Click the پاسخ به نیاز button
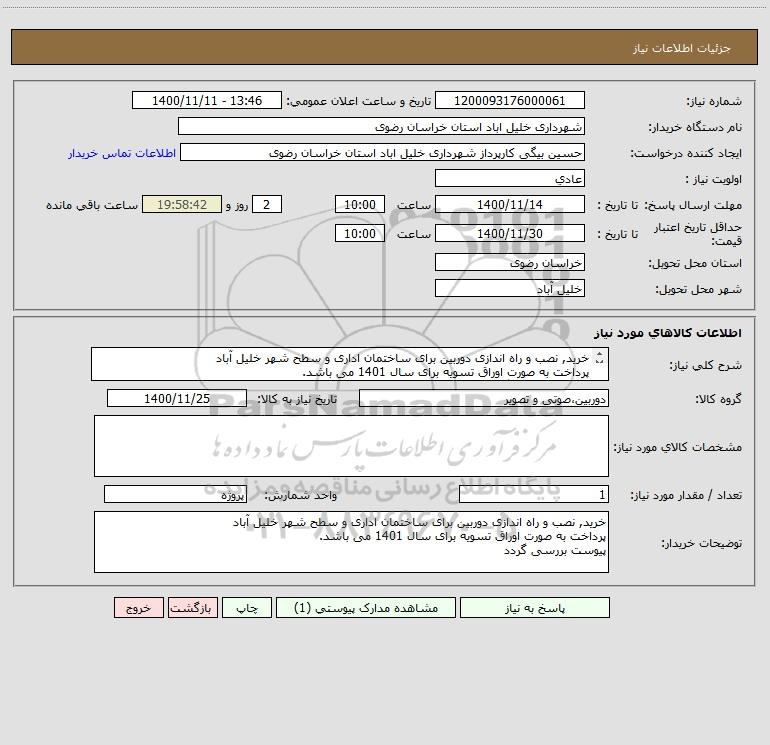This screenshot has height=745, width=770. tap(535, 608)
